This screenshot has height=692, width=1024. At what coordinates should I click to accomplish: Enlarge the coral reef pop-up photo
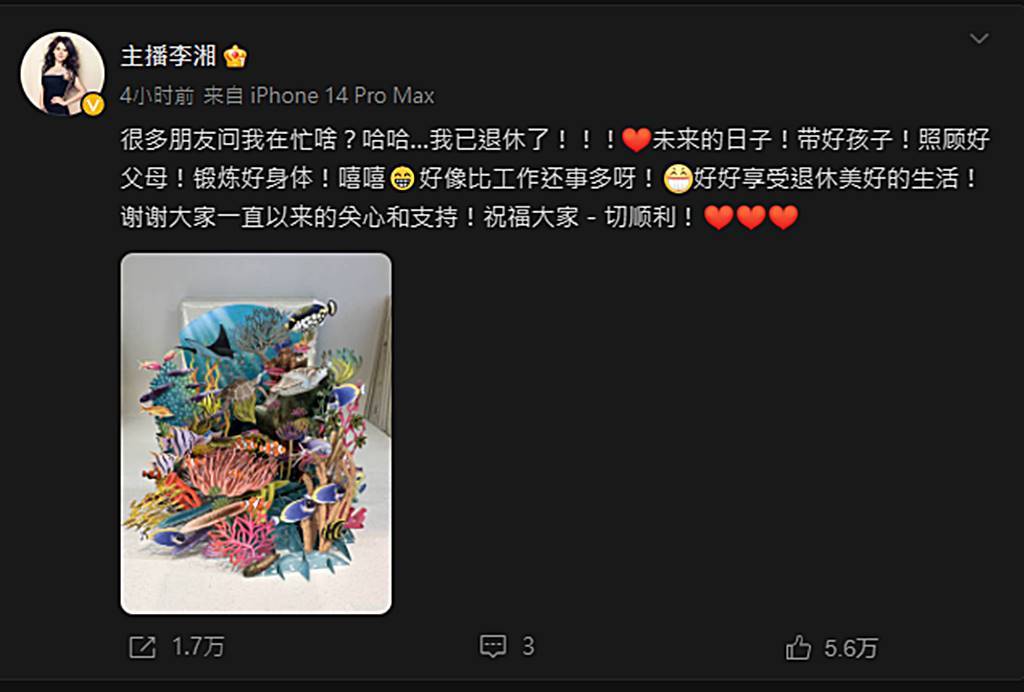click(256, 433)
